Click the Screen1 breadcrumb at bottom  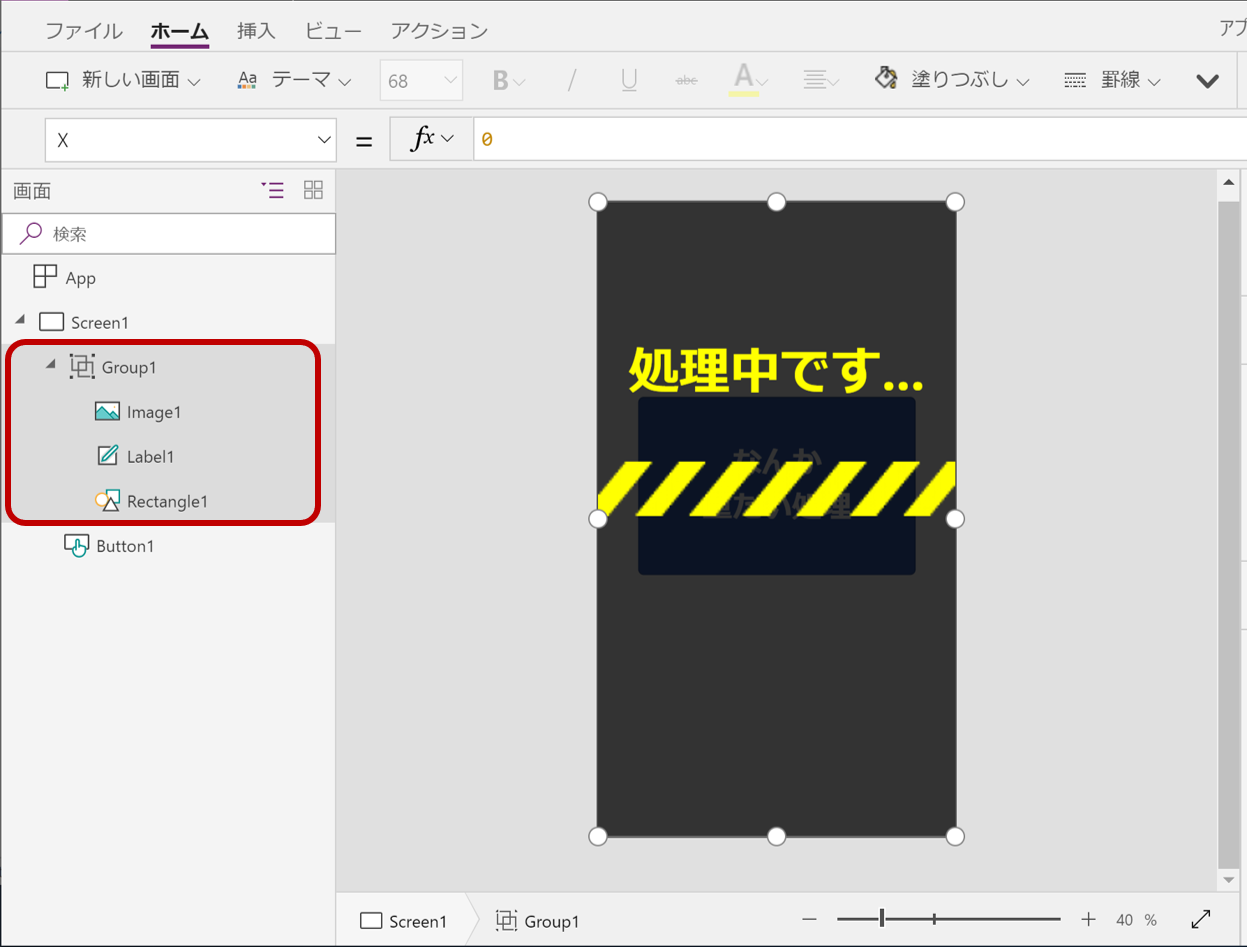(412, 920)
